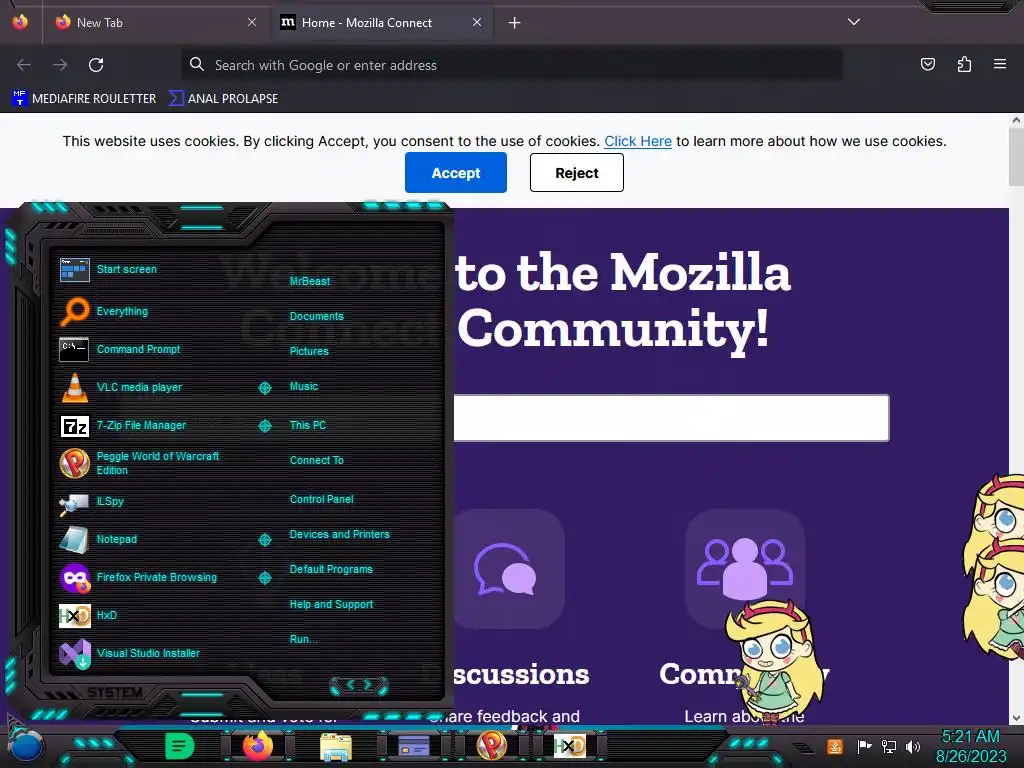The width and height of the screenshot is (1024, 768).
Task: Click the HxD icon in taskbar
Action: point(569,746)
